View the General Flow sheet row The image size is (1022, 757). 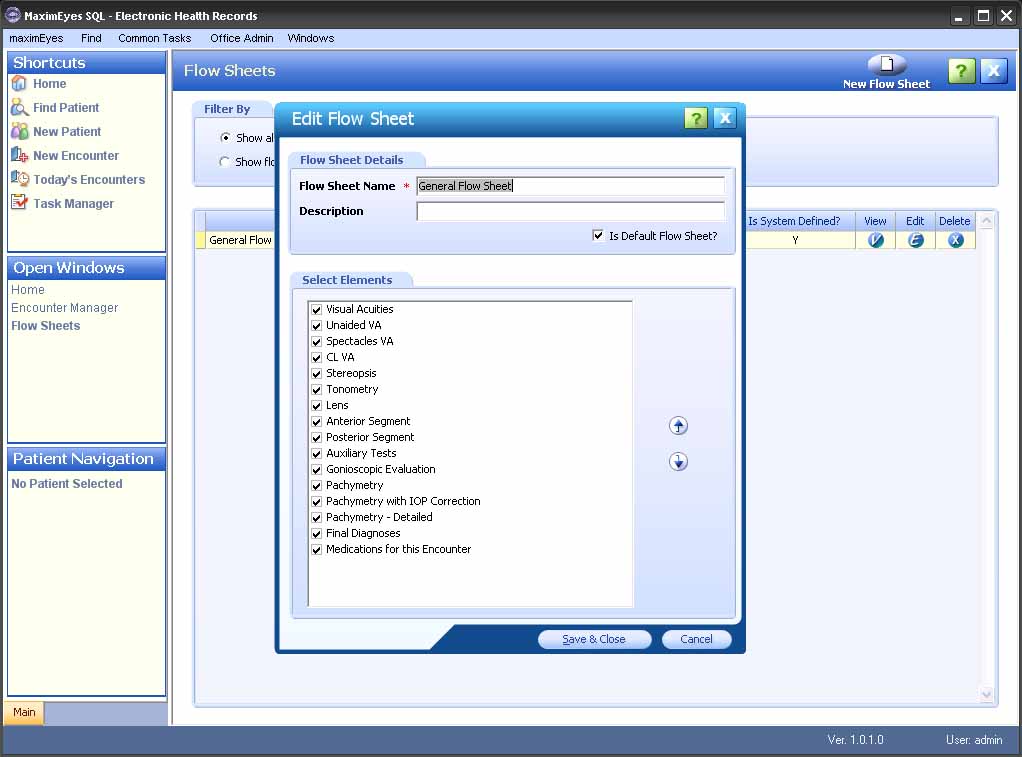click(875, 240)
